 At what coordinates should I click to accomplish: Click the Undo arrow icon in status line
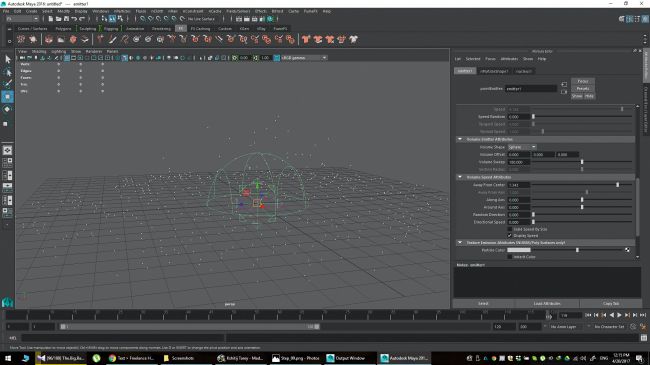74,19
